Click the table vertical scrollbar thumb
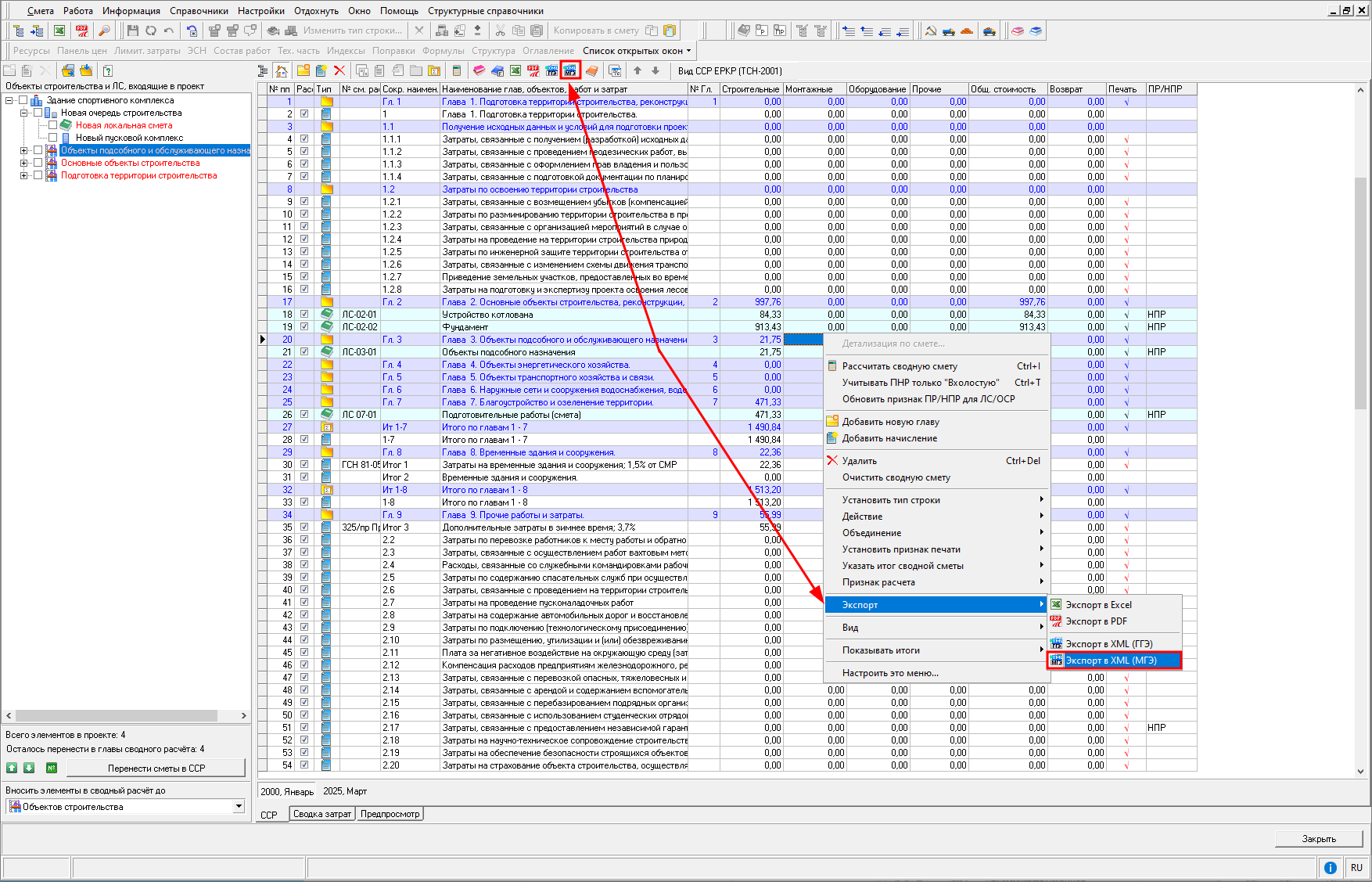 coord(1360,293)
